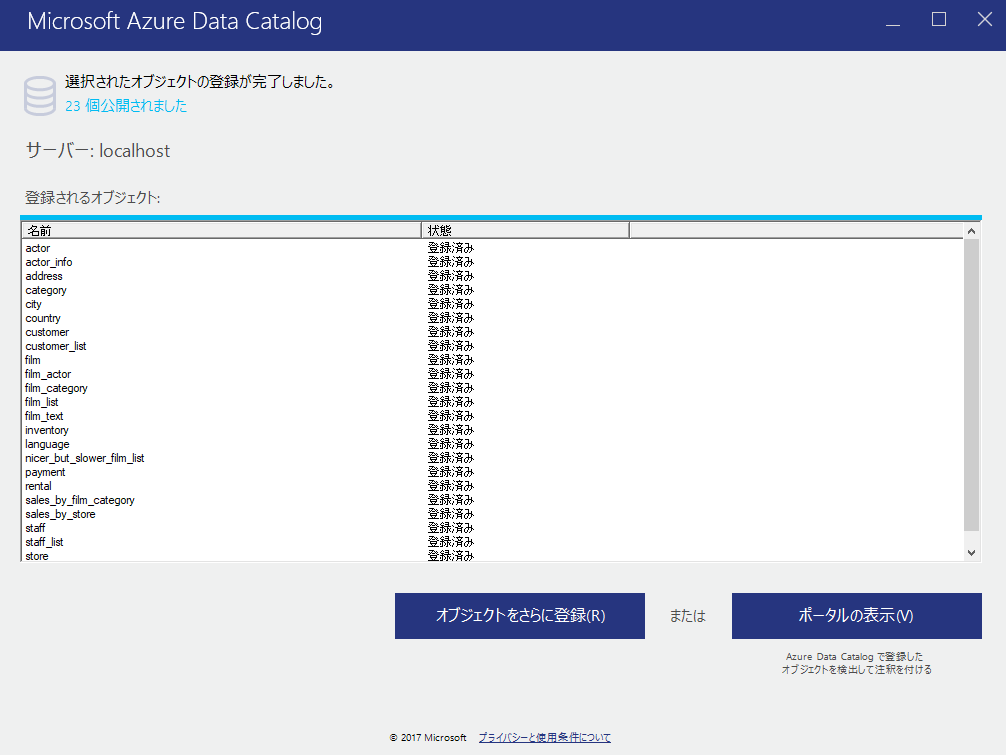Viewport: 1006px width, 755px height.
Task: Select the 'film' row
Action: coord(493,361)
